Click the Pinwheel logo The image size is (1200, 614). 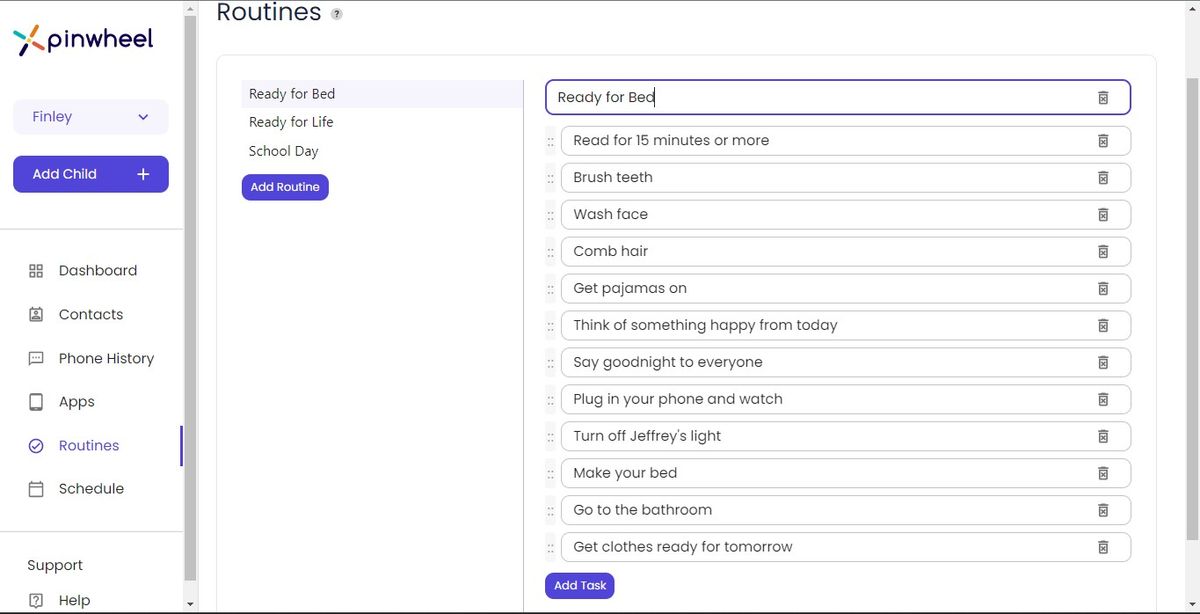click(84, 40)
